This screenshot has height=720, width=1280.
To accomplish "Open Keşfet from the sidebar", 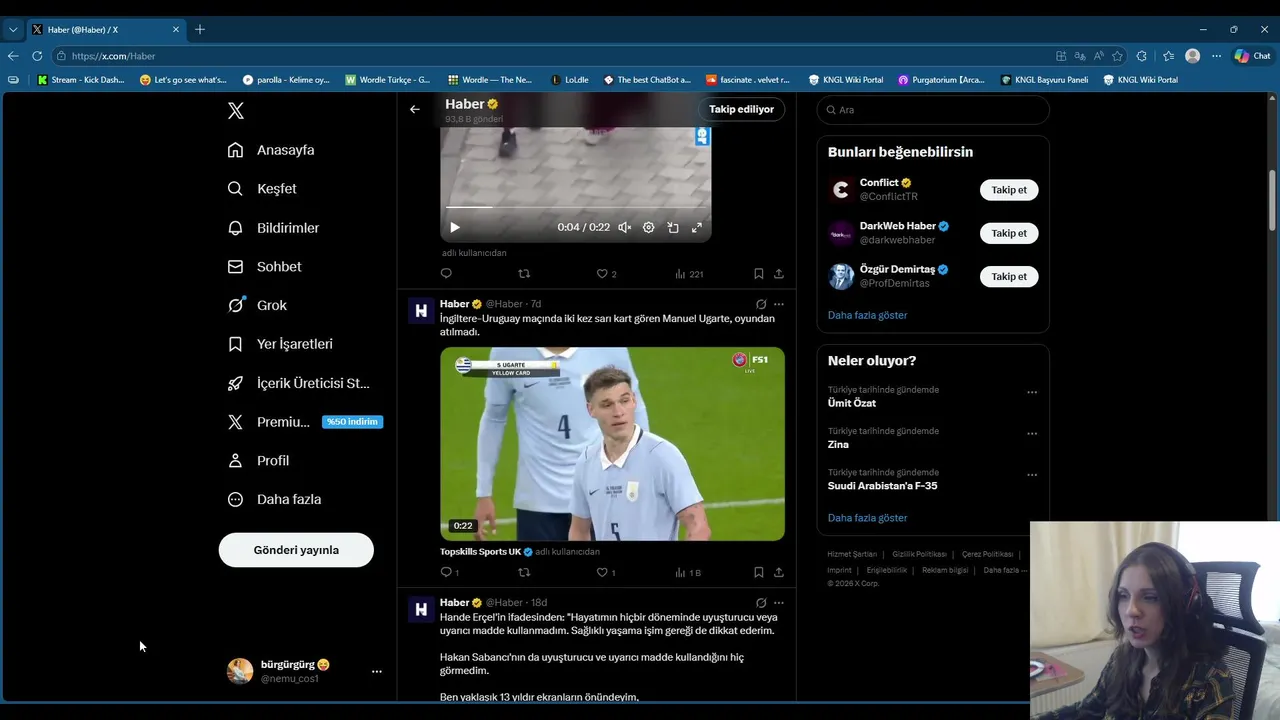I will tap(263, 189).
